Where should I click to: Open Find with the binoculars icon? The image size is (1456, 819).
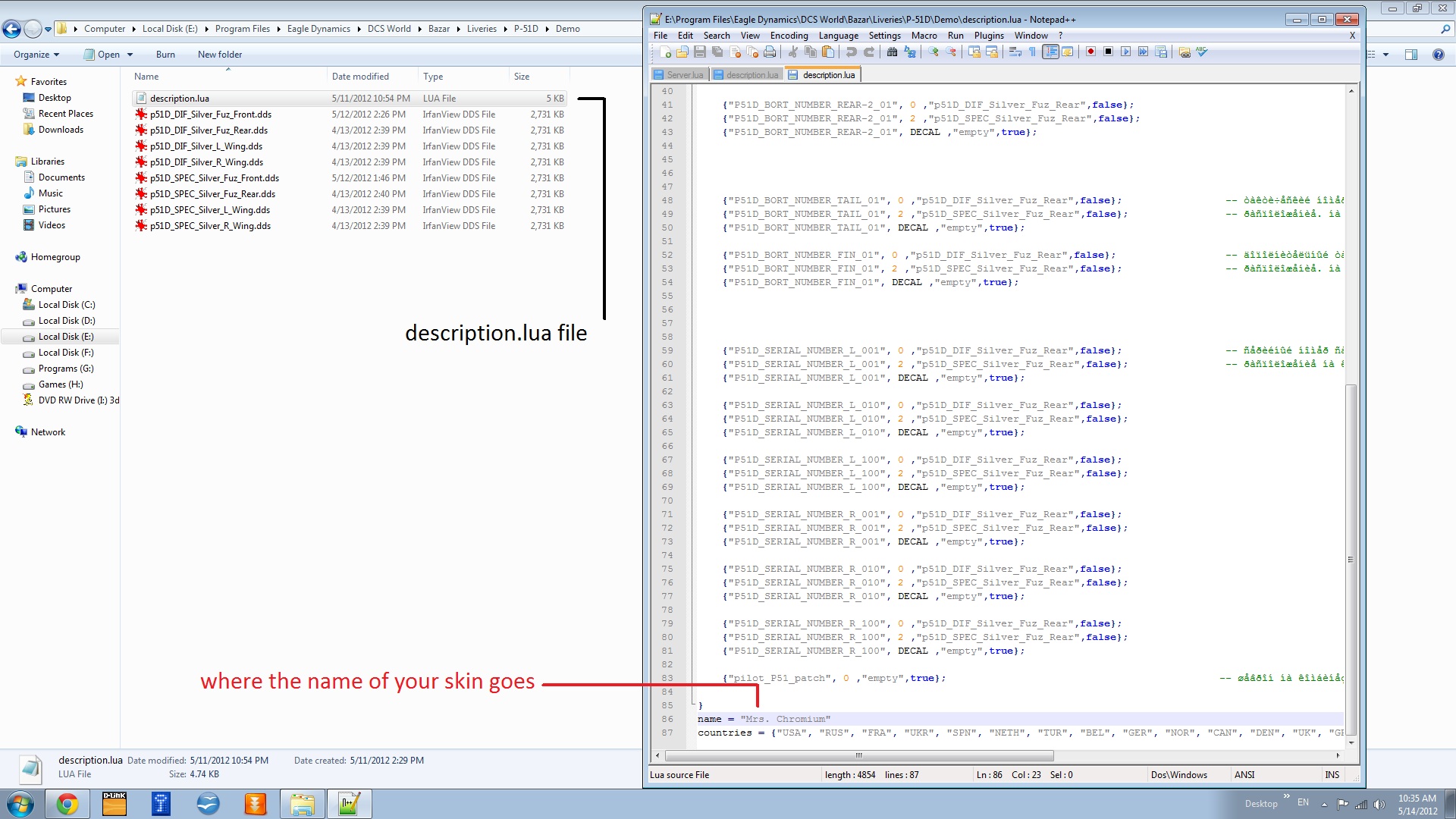[892, 52]
